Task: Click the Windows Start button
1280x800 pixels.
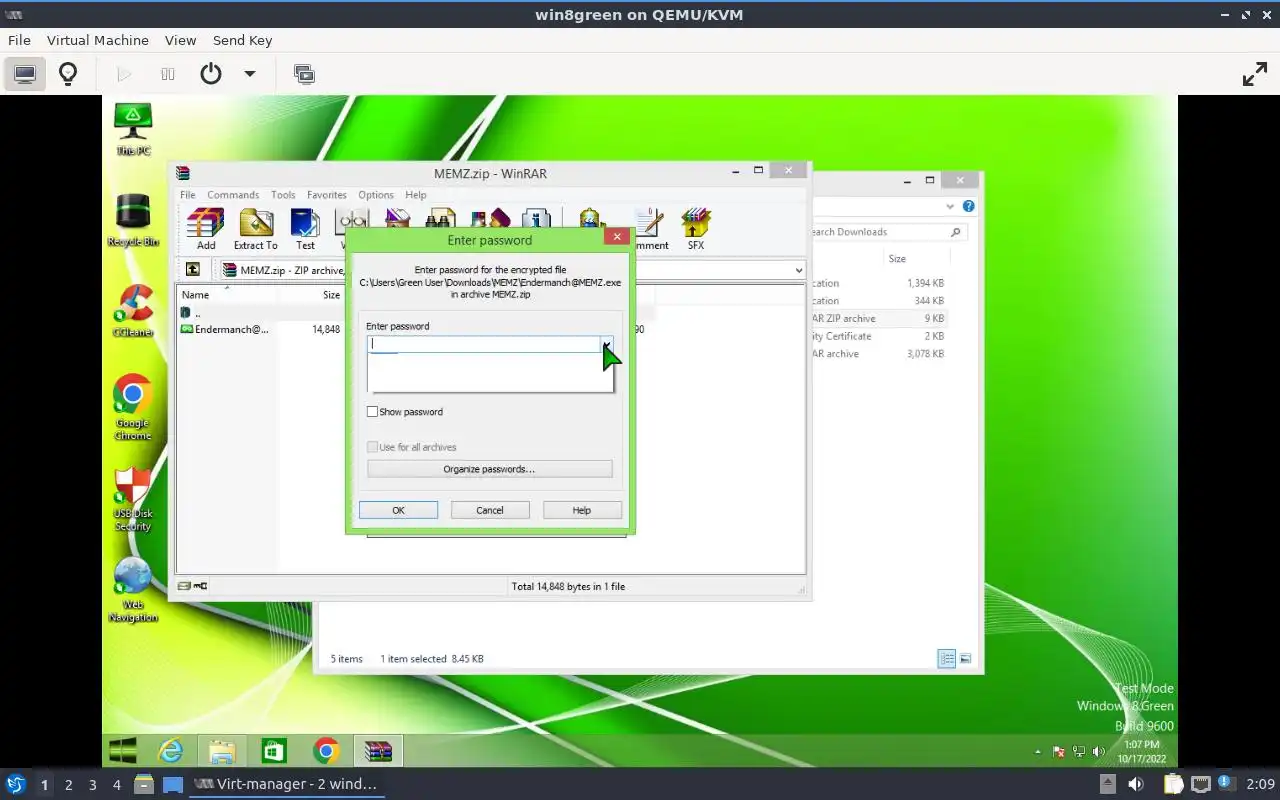Action: (122, 750)
